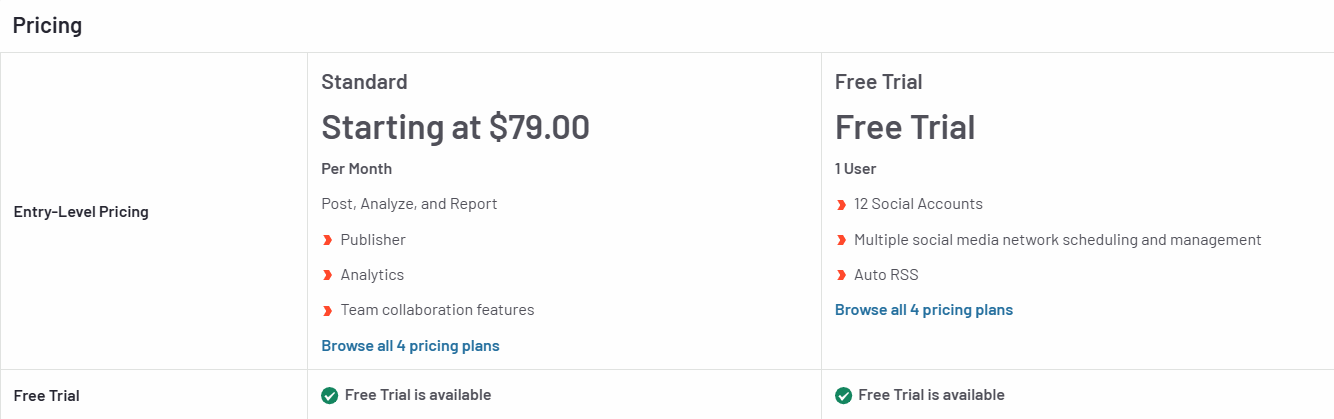
Task: Click the red chevron beside Auto RSS
Action: [x=841, y=275]
